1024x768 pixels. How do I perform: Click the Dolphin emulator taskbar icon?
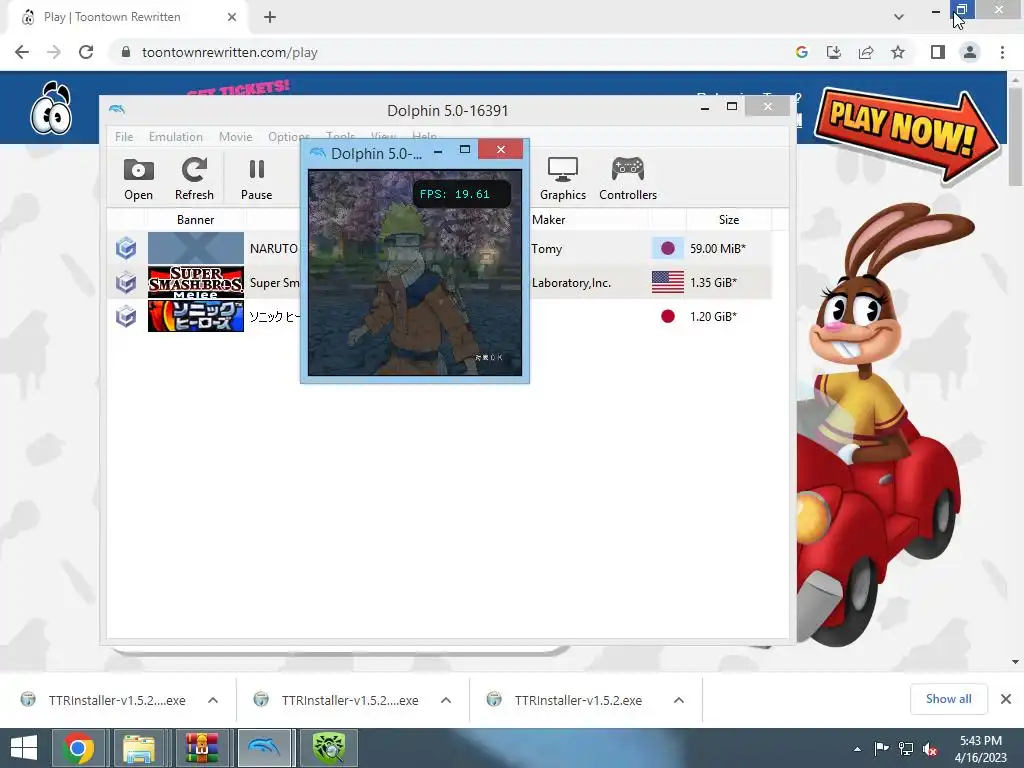[264, 748]
